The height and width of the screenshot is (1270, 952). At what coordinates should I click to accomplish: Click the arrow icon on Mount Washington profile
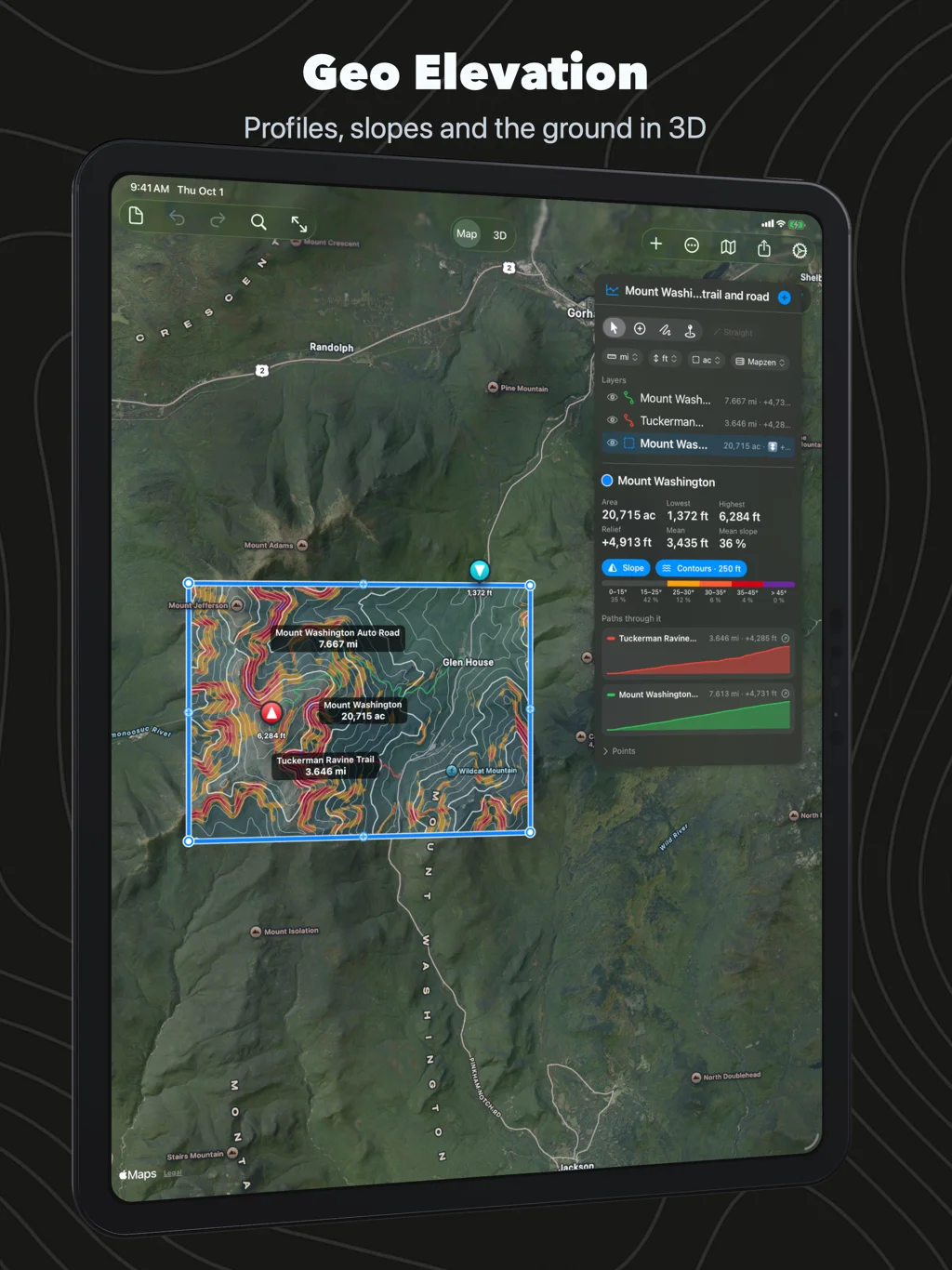(786, 695)
